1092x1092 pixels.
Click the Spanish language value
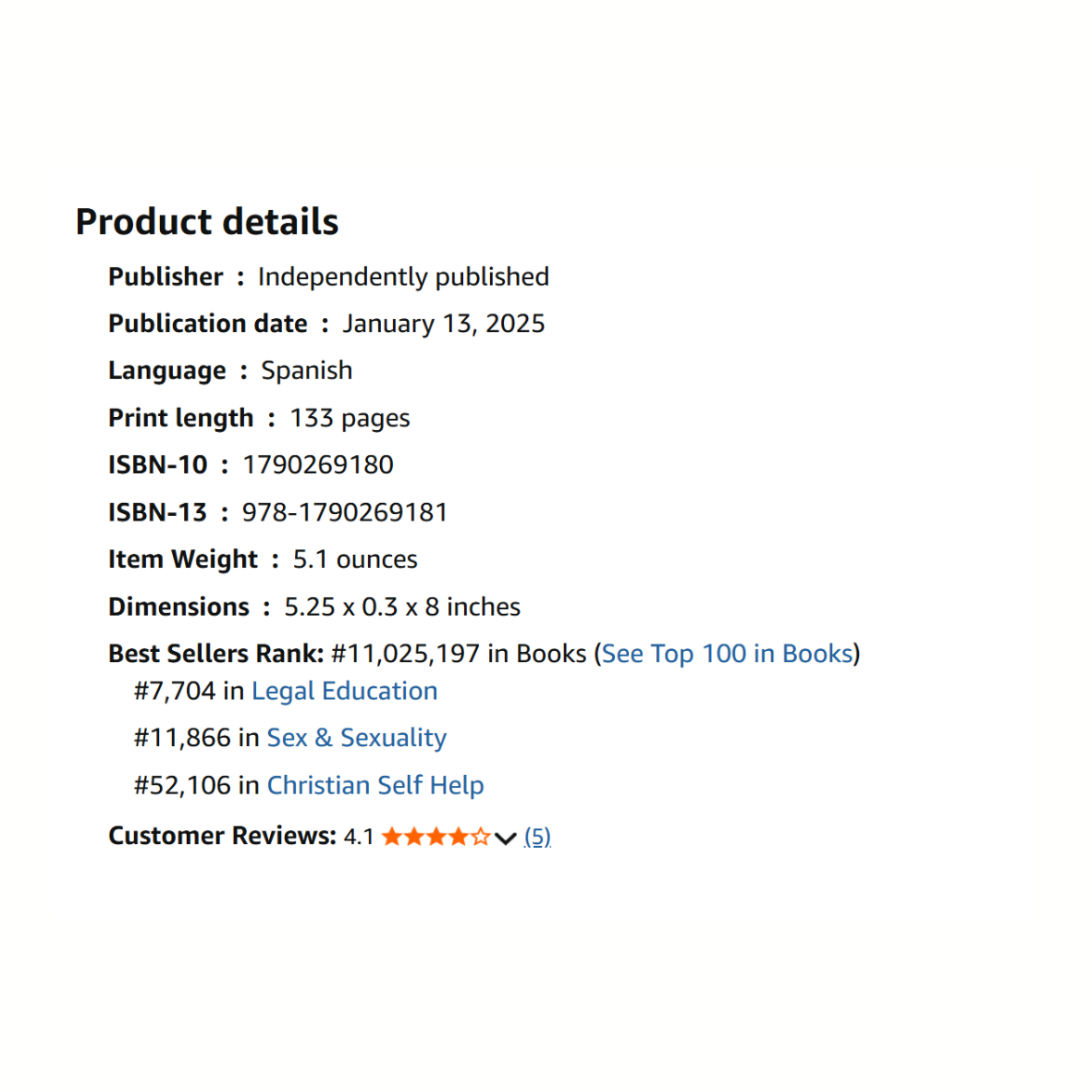coord(307,371)
